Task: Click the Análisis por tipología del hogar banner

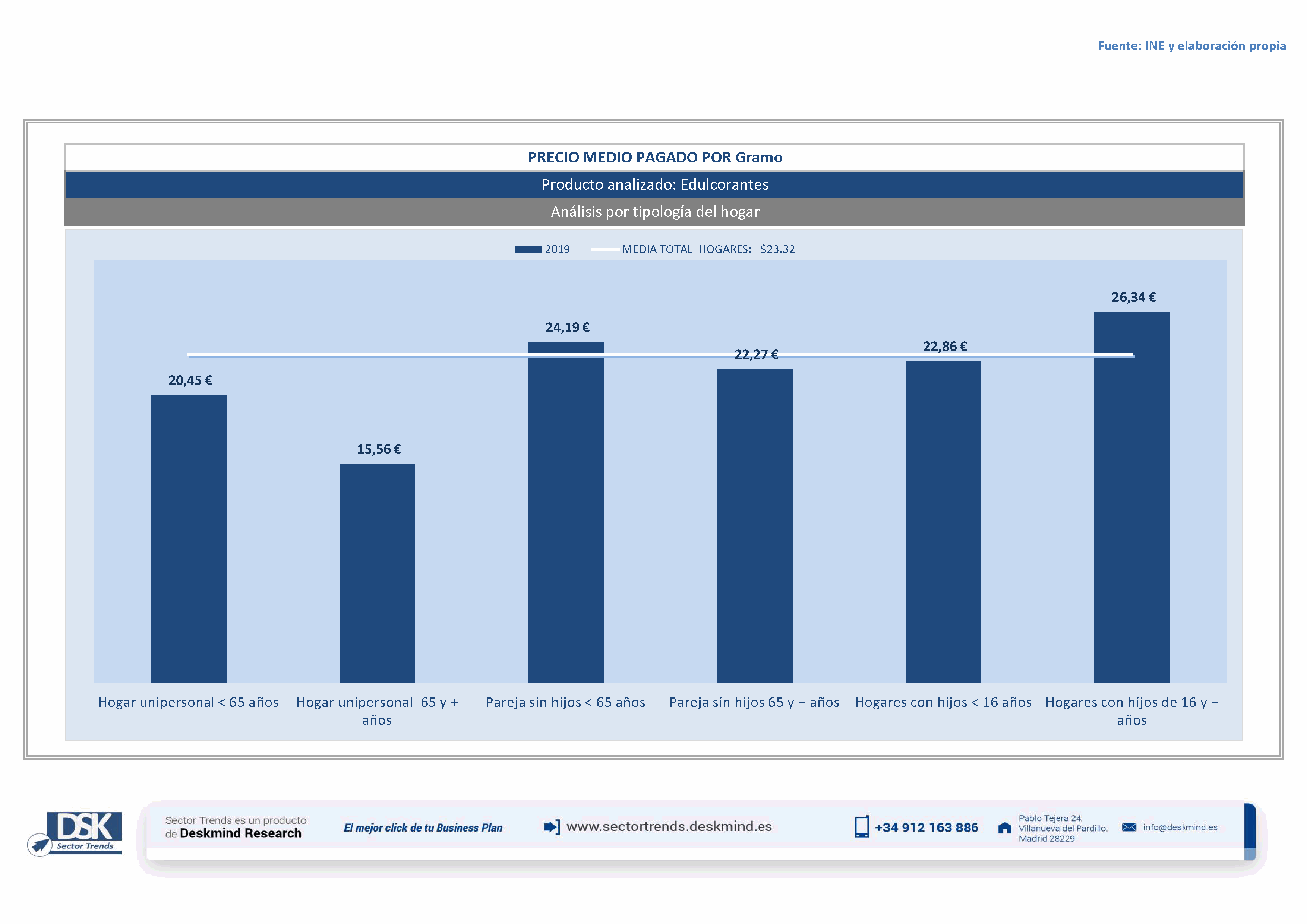Action: 655,212
